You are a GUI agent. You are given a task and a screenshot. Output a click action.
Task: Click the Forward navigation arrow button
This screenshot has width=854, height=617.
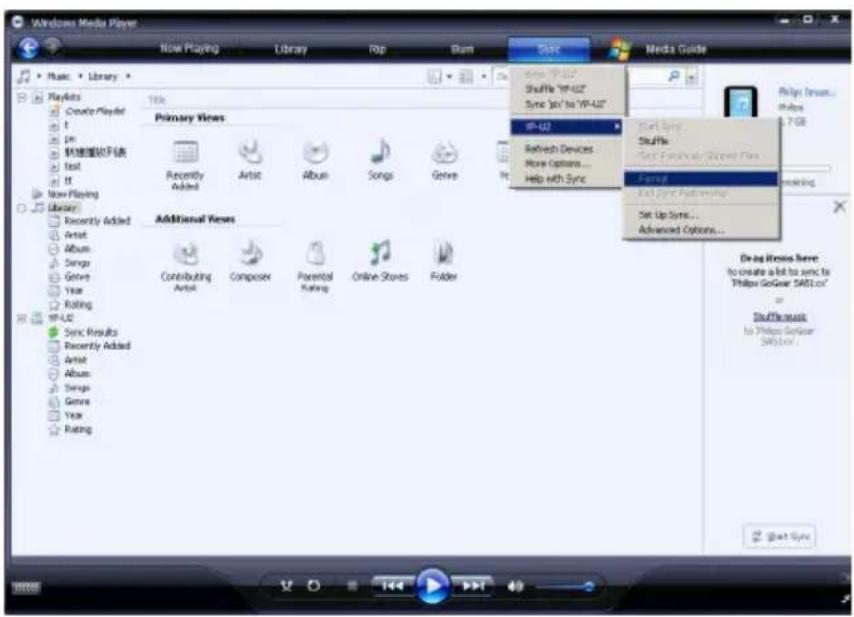coord(52,47)
